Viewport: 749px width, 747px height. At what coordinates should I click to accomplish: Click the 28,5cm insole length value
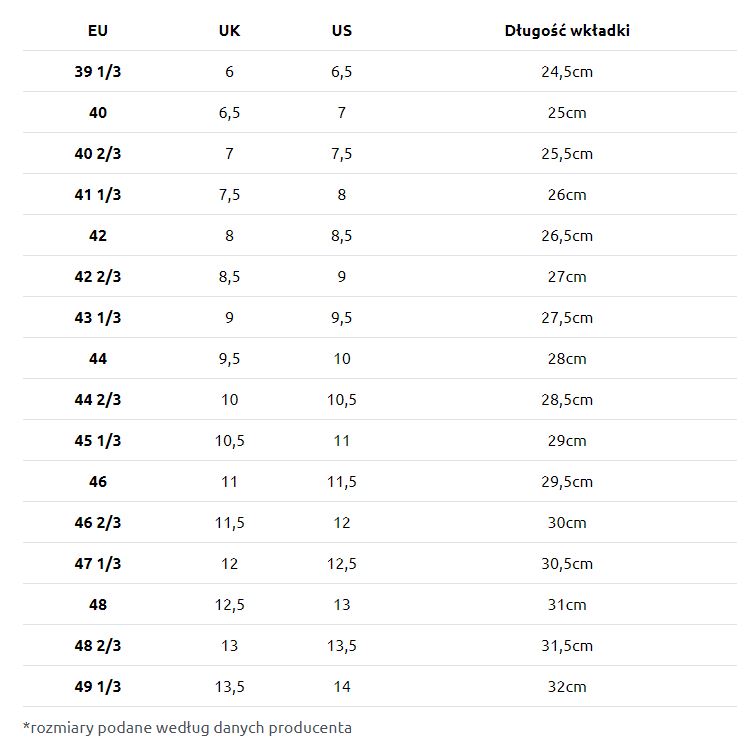[x=567, y=400]
